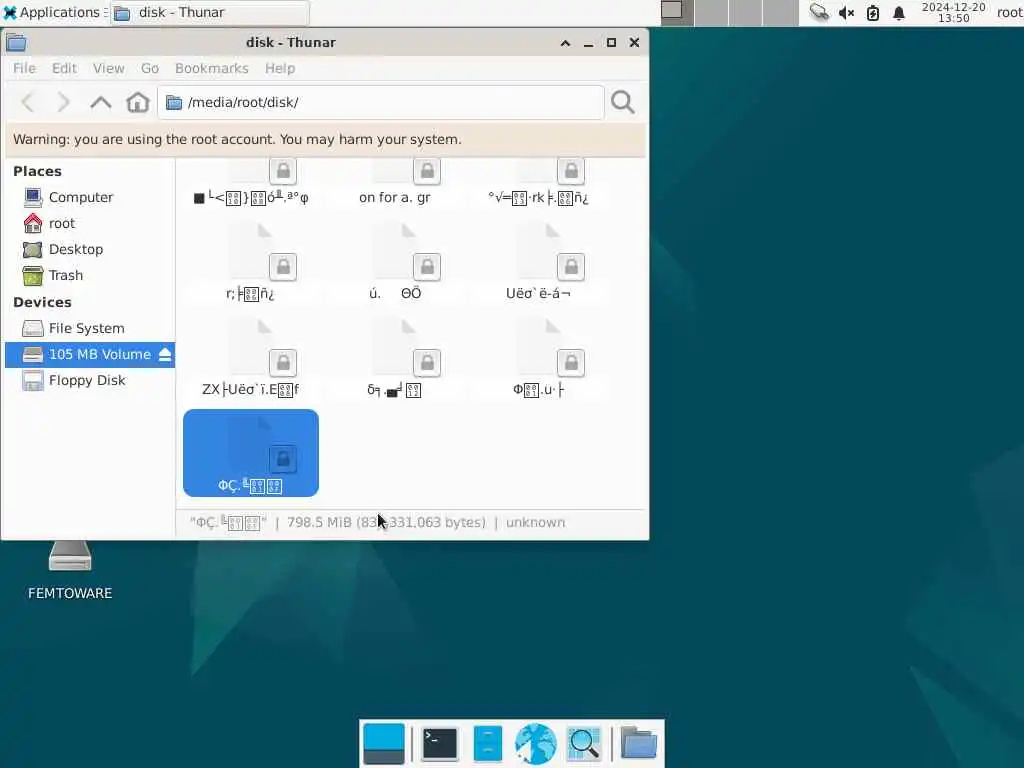Viewport: 1024px width, 768px height.
Task: Switch to the first workspace
Action: click(677, 12)
